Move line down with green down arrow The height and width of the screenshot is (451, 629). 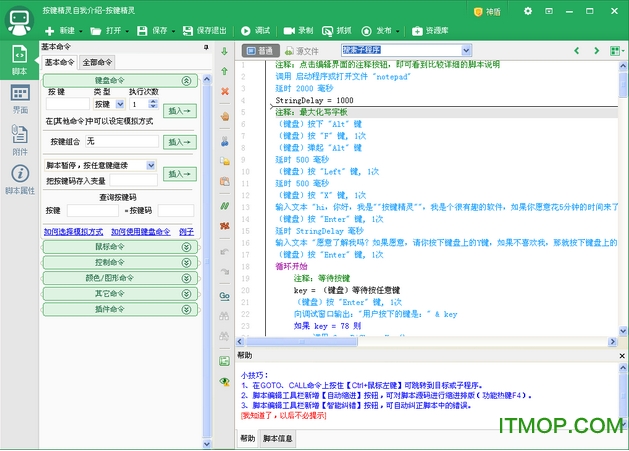(225, 51)
